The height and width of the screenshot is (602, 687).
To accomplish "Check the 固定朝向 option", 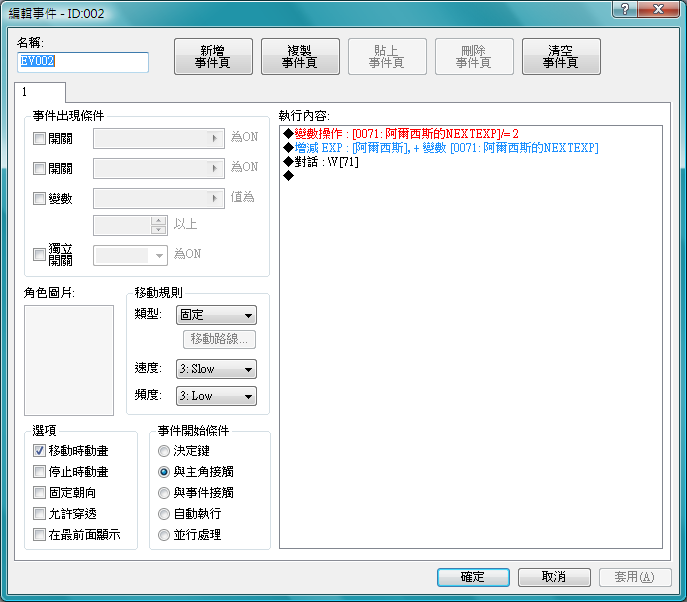I will click(39, 492).
